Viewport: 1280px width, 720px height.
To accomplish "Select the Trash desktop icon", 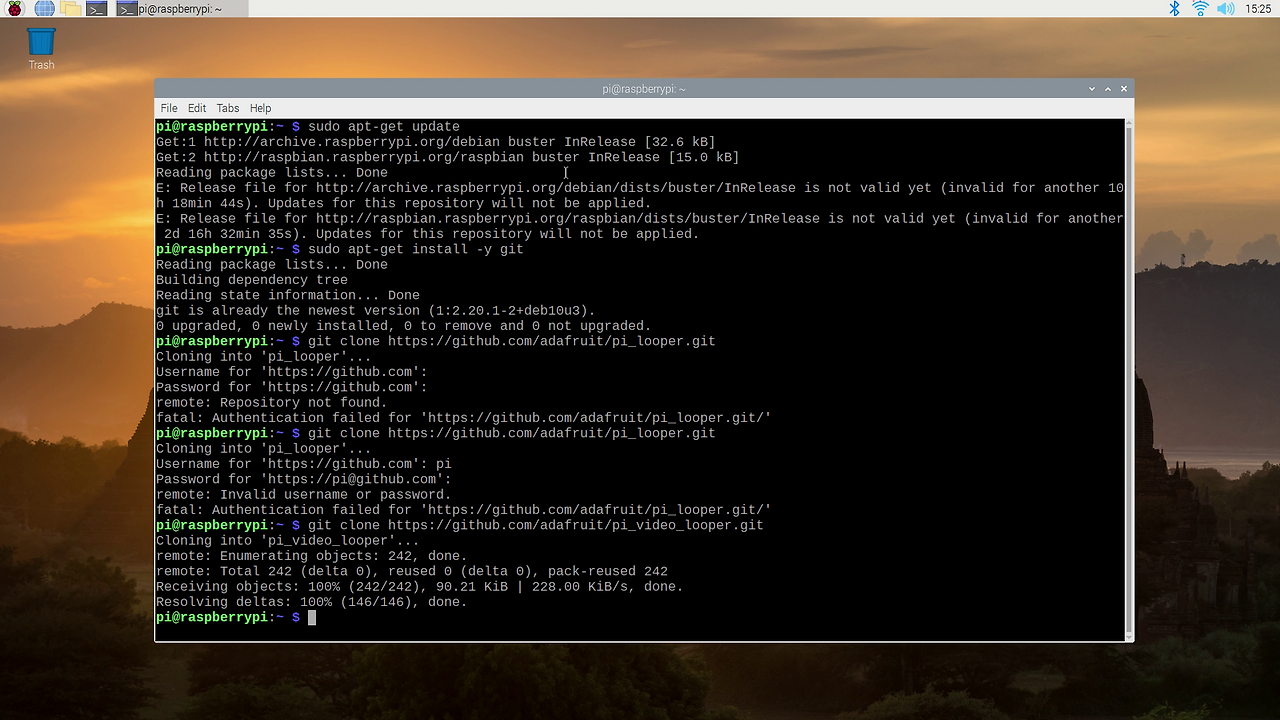I will pos(41,49).
